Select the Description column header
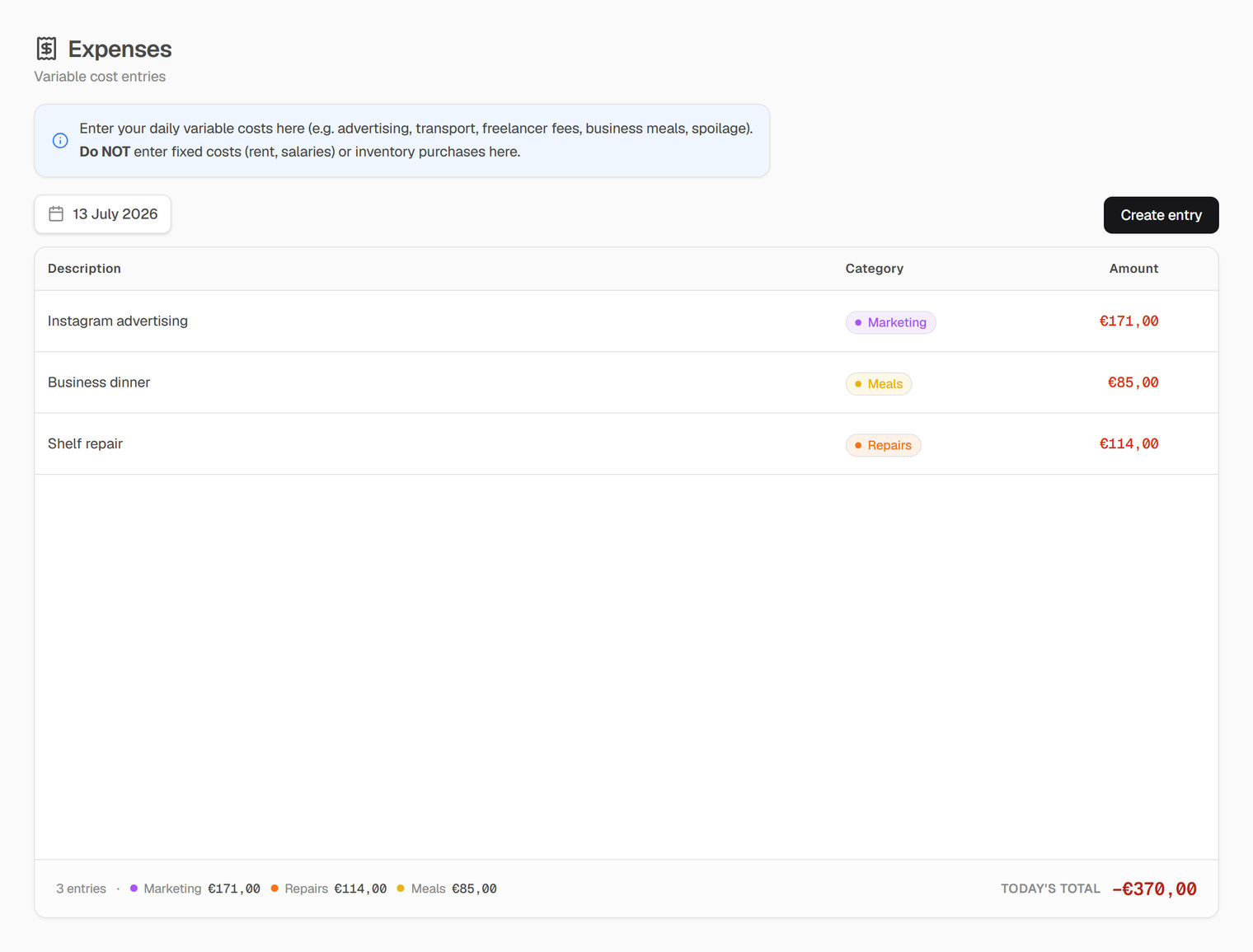This screenshot has height=952, width=1253. point(84,269)
